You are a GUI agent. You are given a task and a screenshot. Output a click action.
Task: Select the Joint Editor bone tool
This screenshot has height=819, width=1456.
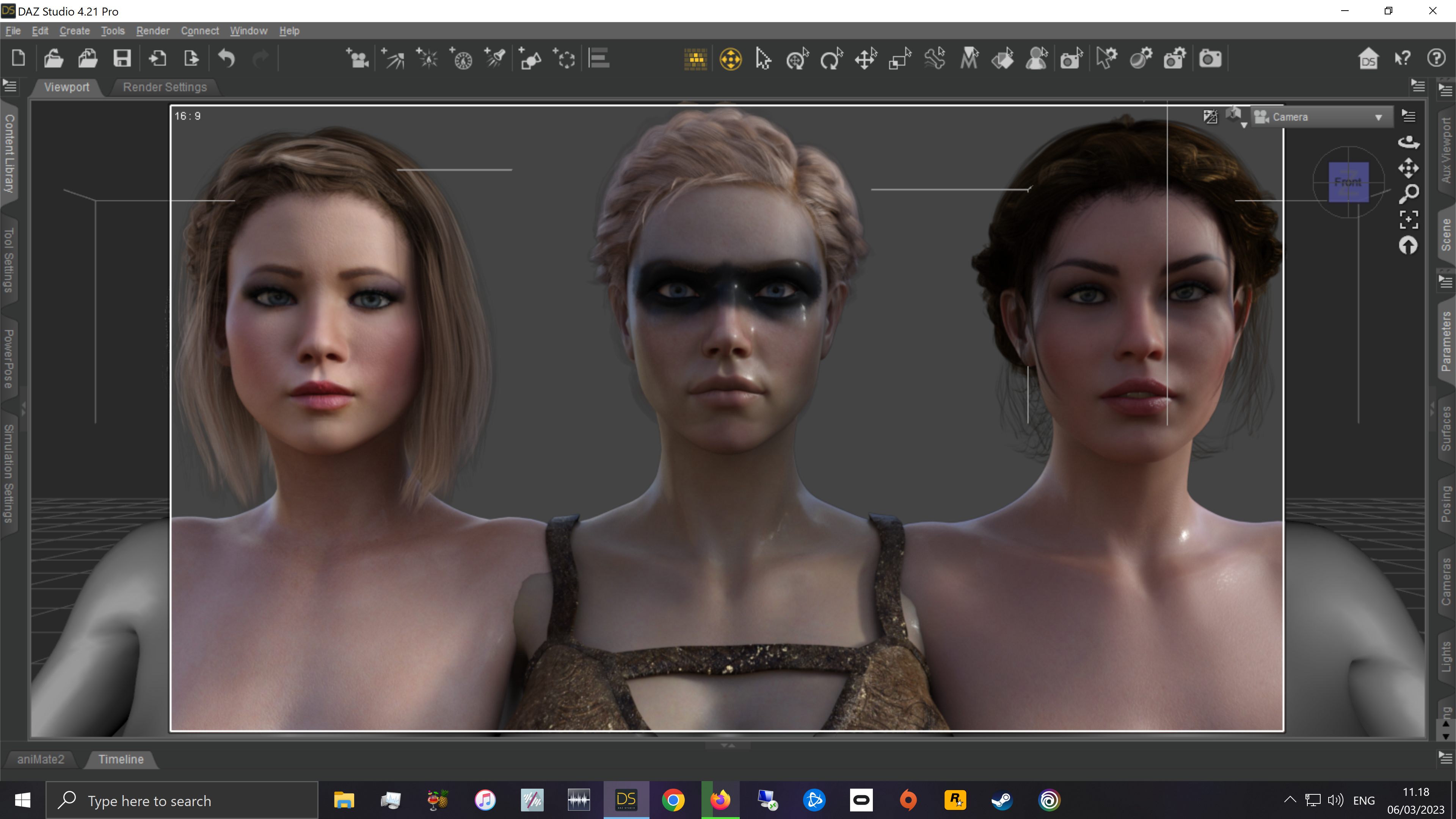coord(934,59)
